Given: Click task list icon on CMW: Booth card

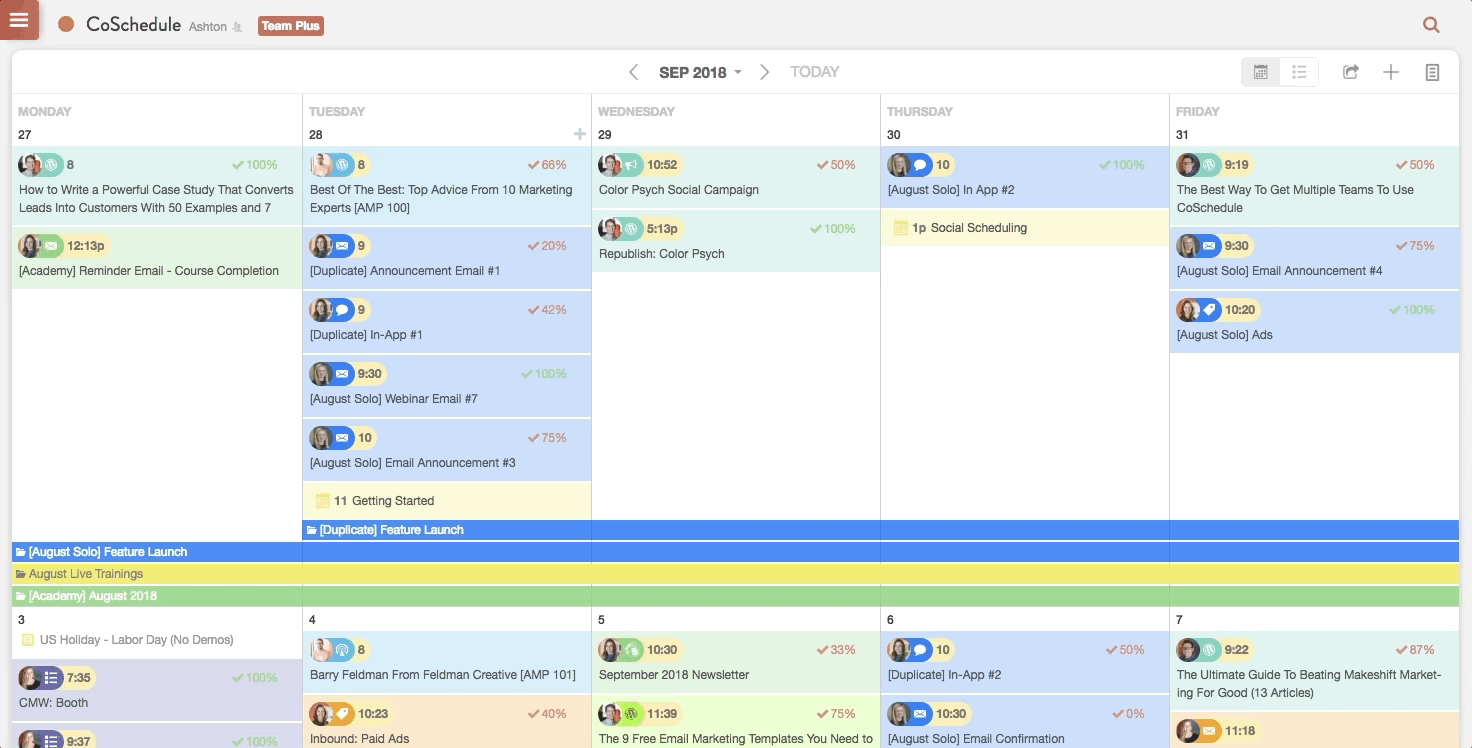Looking at the screenshot, I should [52, 678].
